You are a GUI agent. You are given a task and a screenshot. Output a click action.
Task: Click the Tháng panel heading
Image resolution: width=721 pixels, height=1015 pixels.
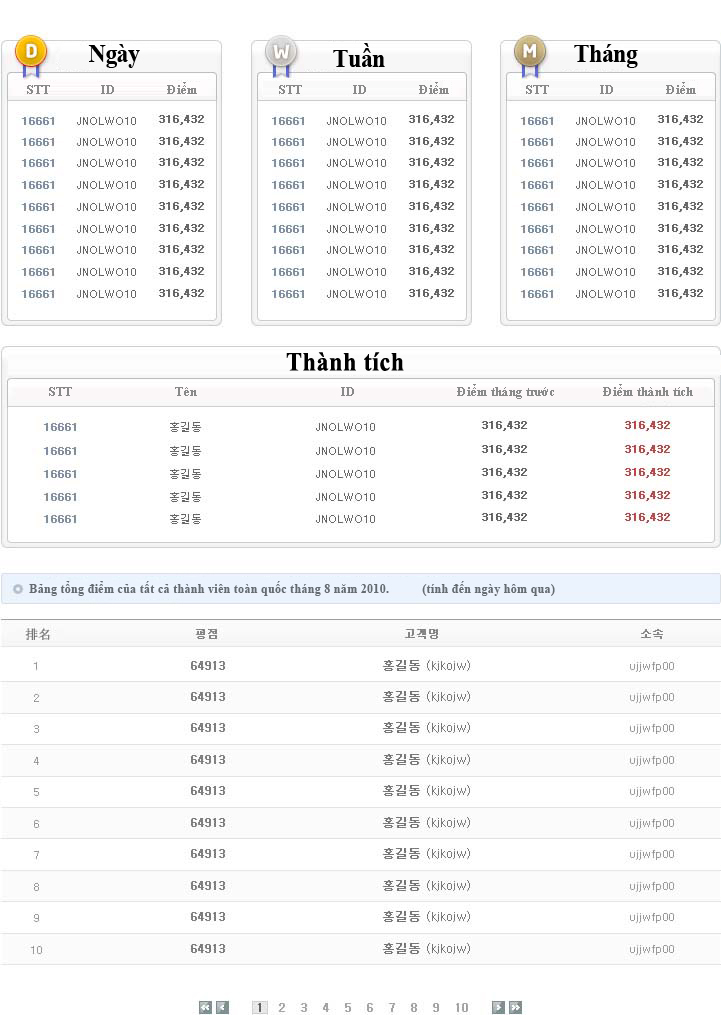tap(606, 54)
